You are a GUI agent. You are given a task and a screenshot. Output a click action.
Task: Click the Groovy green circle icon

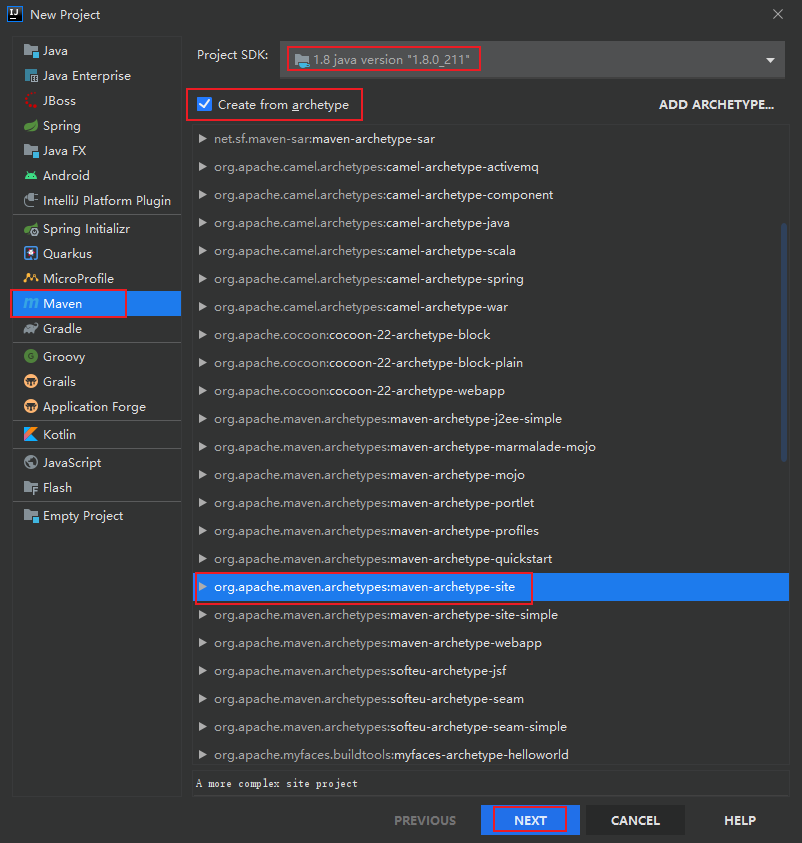pyautogui.click(x=31, y=356)
